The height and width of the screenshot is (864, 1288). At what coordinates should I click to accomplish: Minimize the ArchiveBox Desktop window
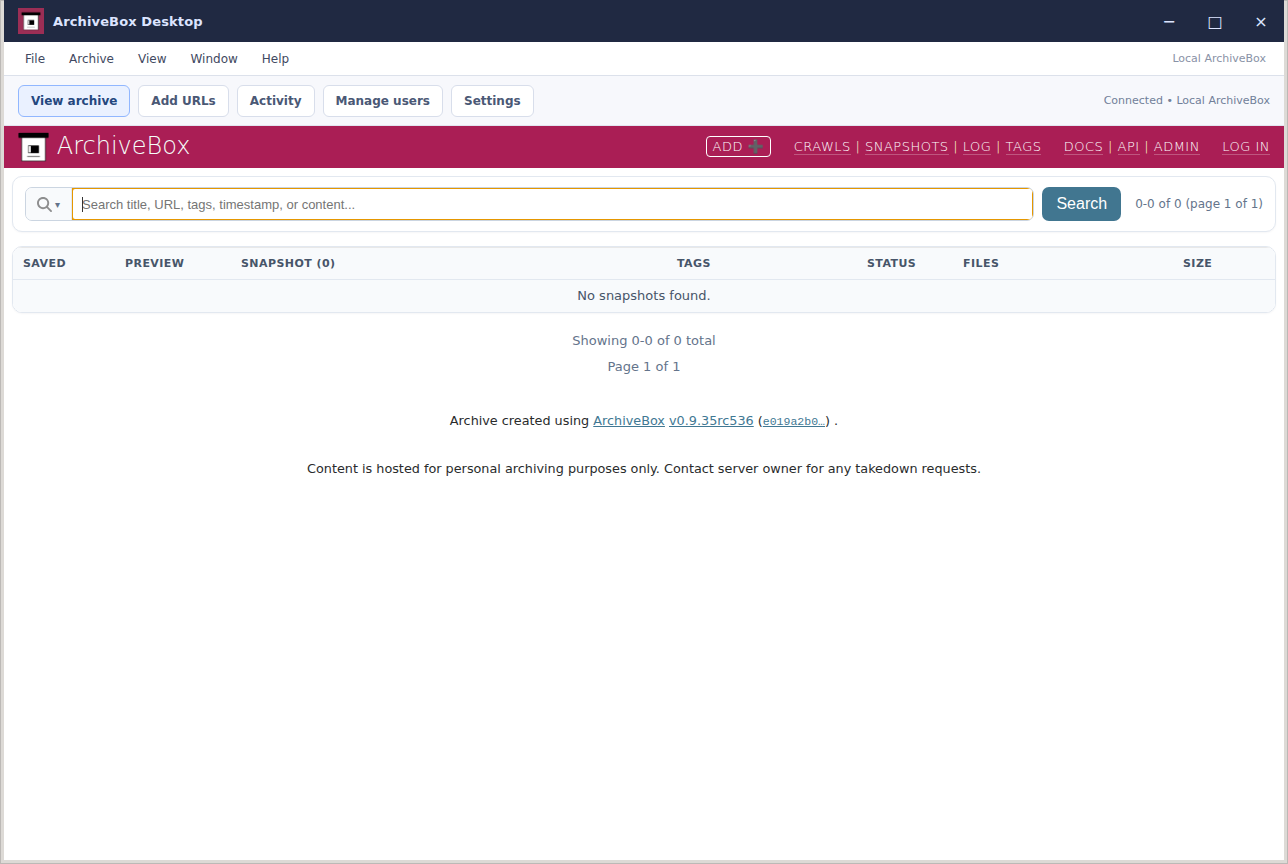[1169, 21]
